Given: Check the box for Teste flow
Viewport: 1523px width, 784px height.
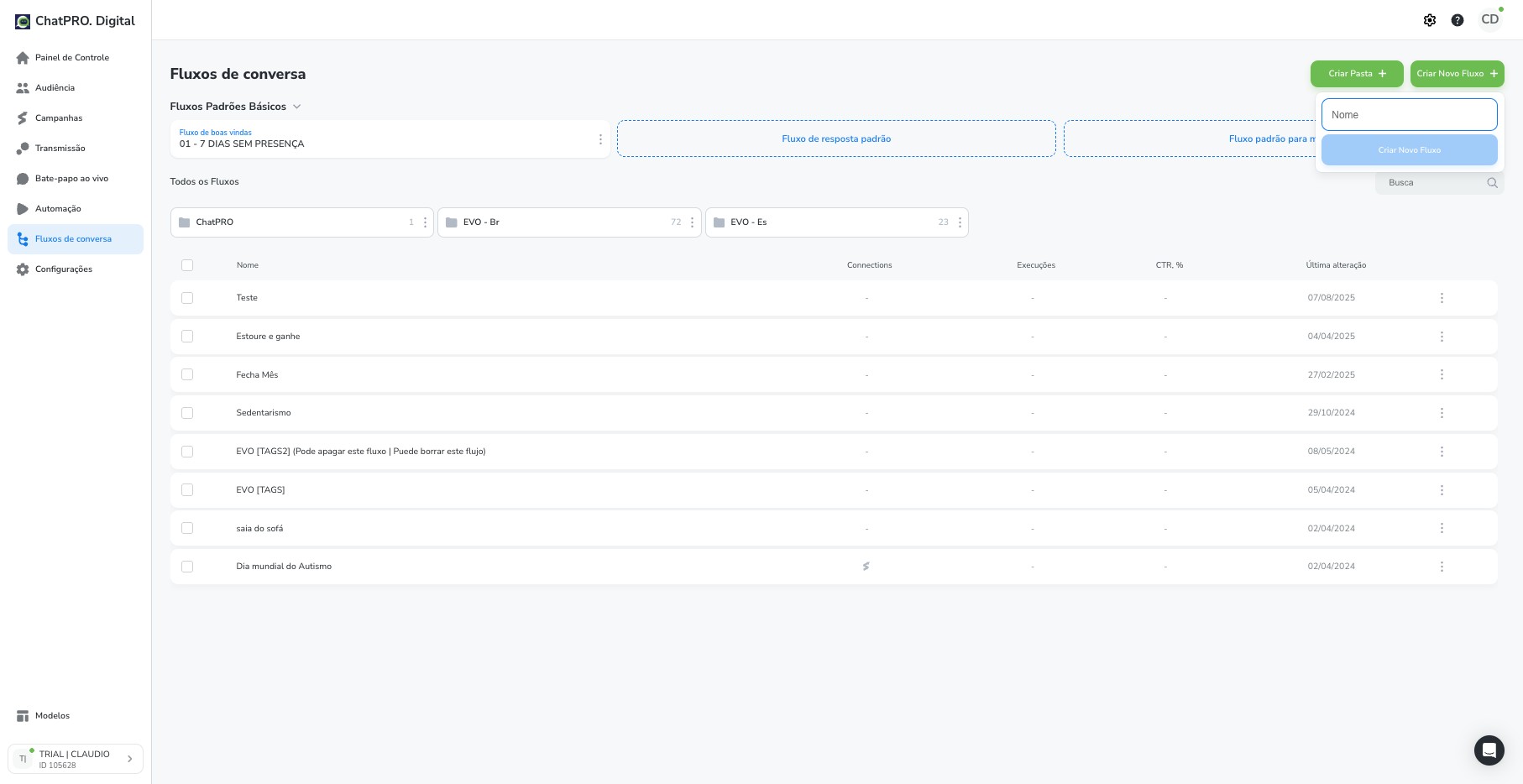Looking at the screenshot, I should pyautogui.click(x=187, y=298).
